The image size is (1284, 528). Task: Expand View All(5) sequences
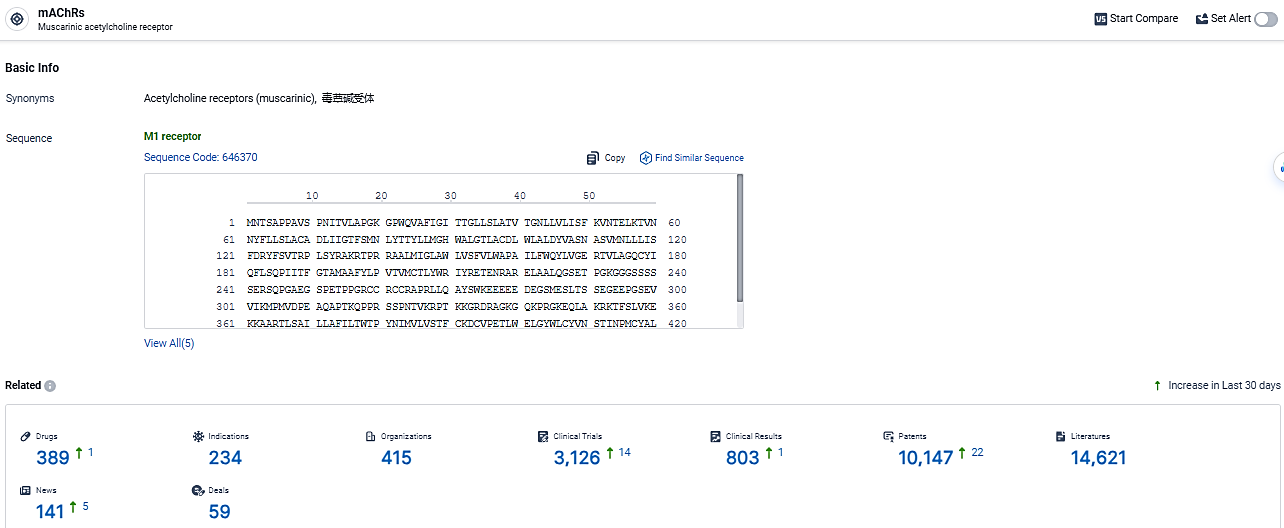169,343
